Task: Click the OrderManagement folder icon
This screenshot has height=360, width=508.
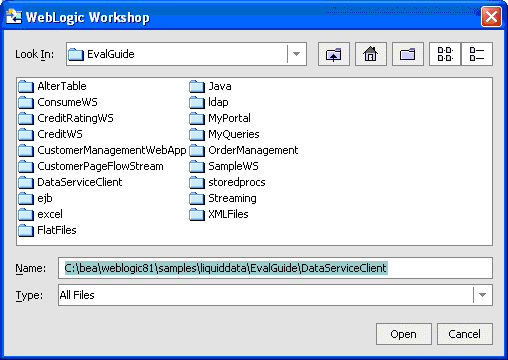Action: (197, 150)
